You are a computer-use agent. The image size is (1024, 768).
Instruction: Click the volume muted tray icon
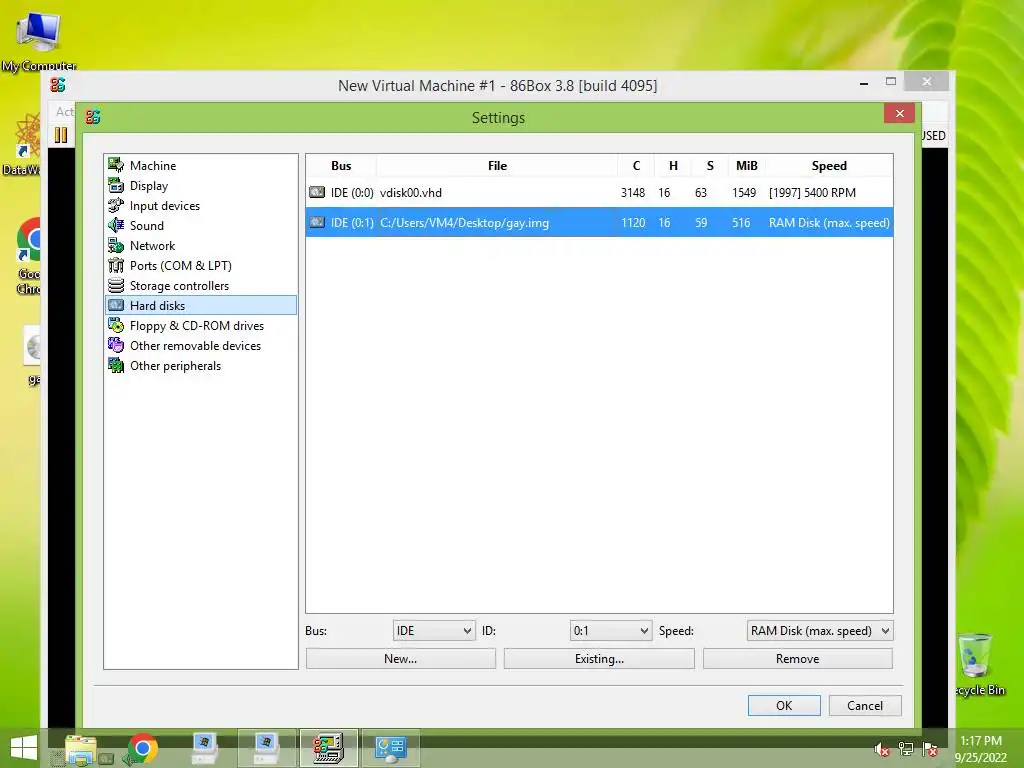click(881, 749)
